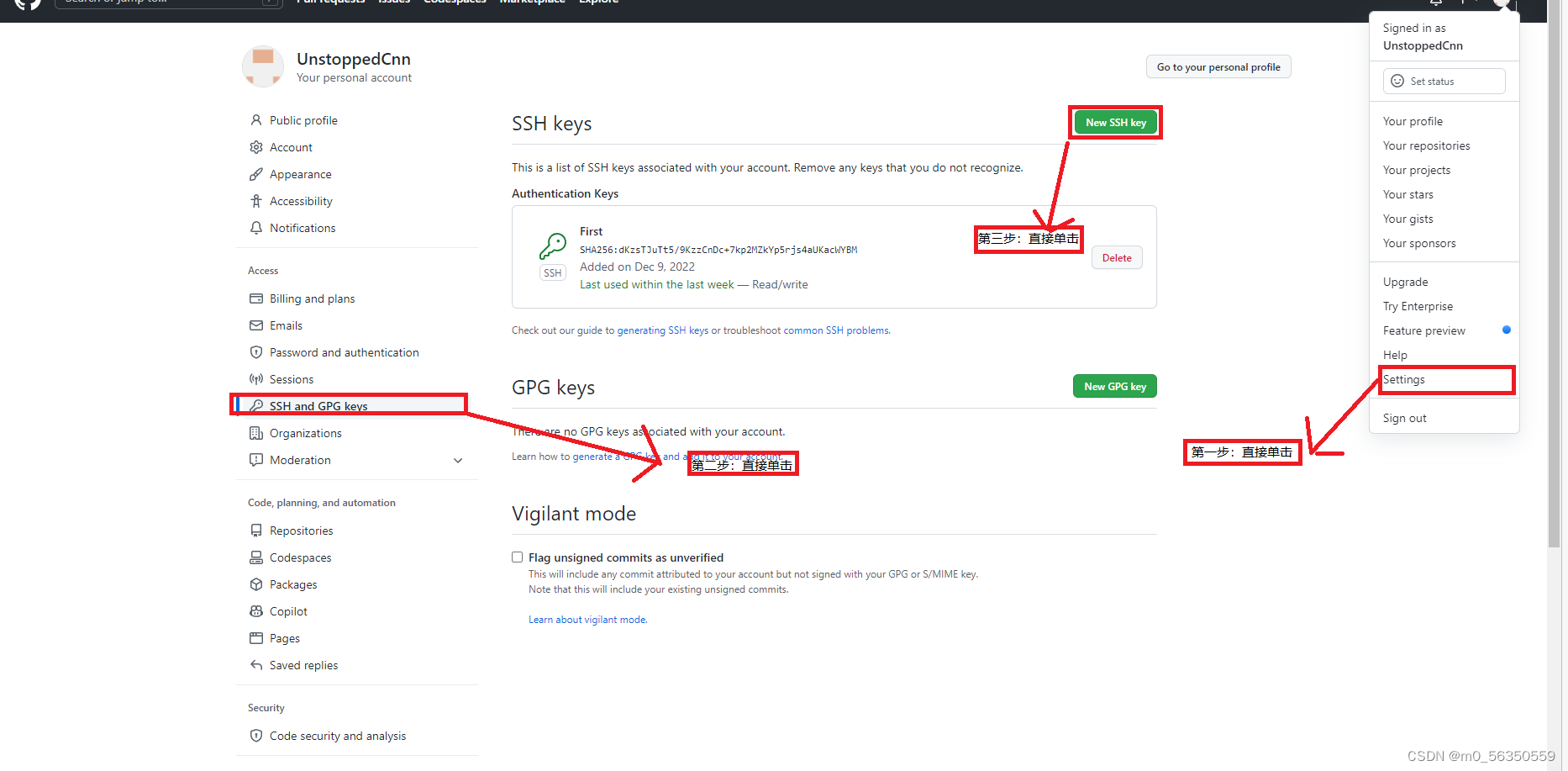The image size is (1568, 771).
Task: Click the Appearance paintbrush icon
Action: pyautogui.click(x=256, y=174)
